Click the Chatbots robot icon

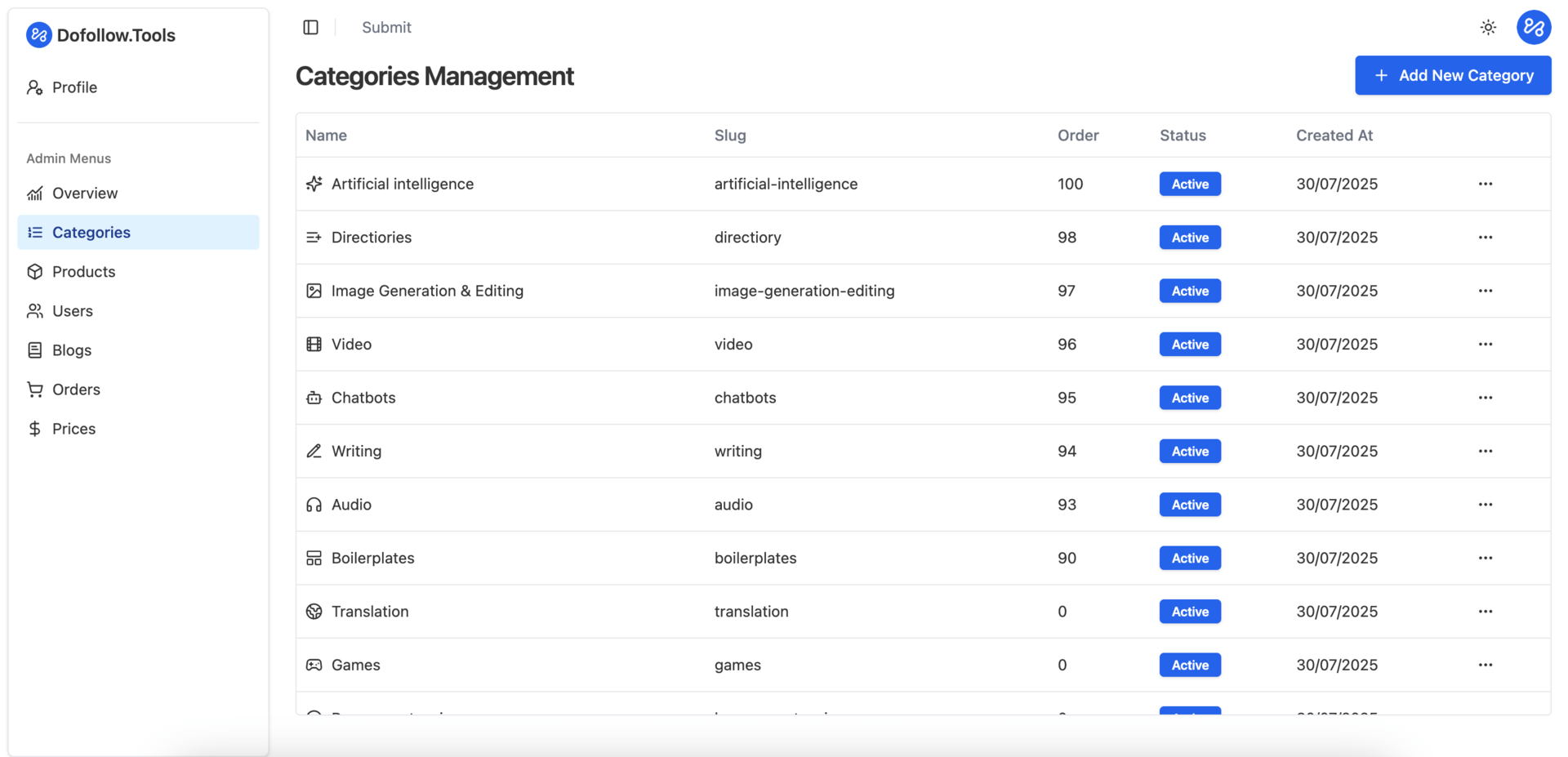(x=314, y=398)
